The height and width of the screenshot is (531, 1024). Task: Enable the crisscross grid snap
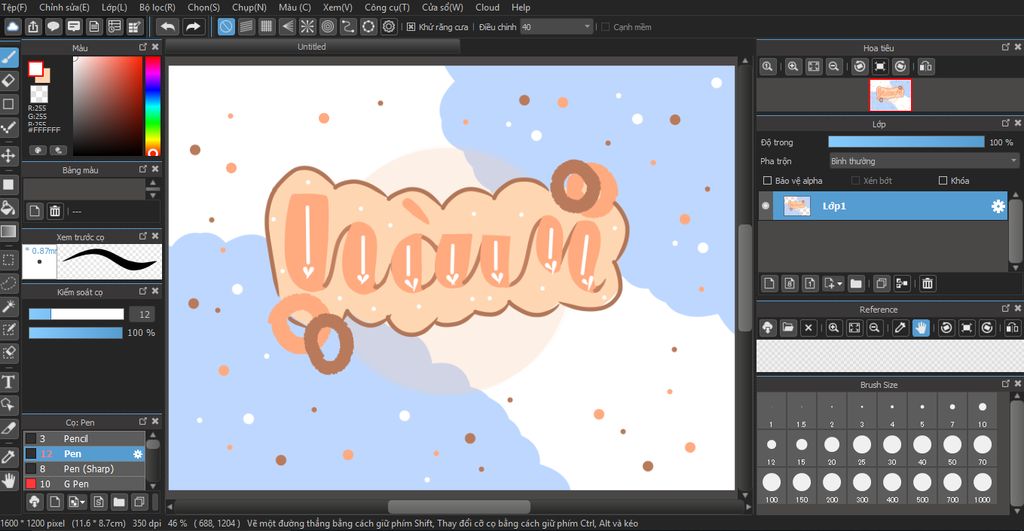tap(266, 27)
